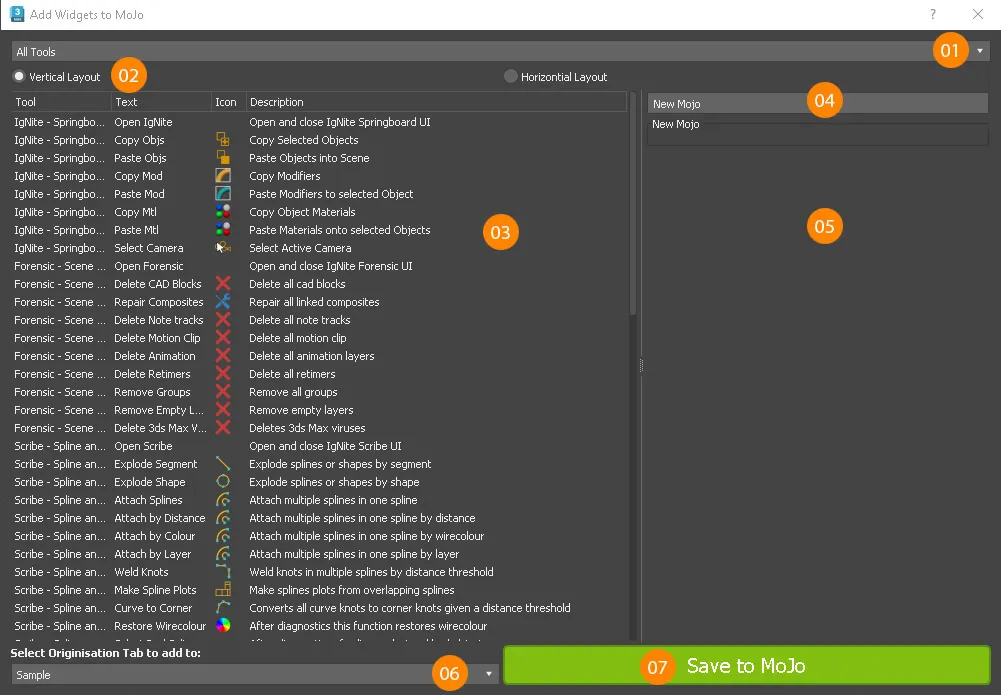Click the Copy Mtl colored spheres icon

pyautogui.click(x=223, y=211)
